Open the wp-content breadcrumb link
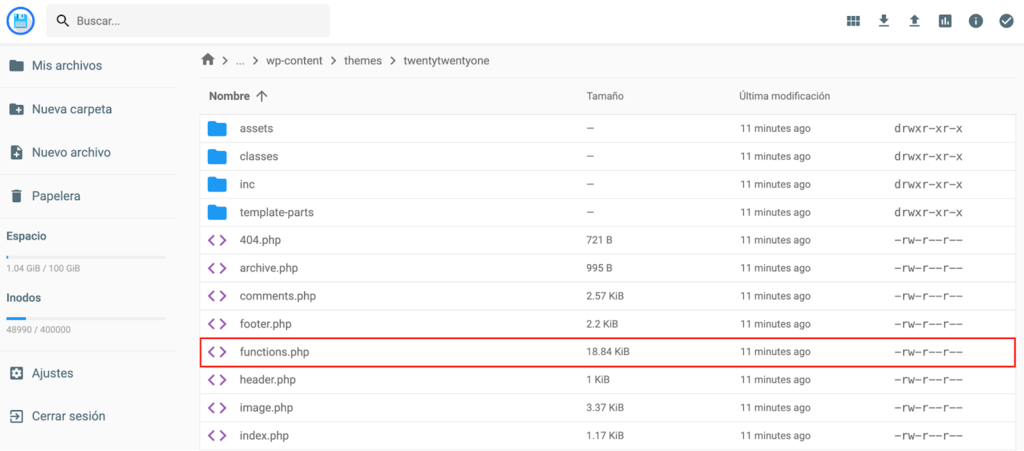The image size is (1024, 451). [294, 60]
